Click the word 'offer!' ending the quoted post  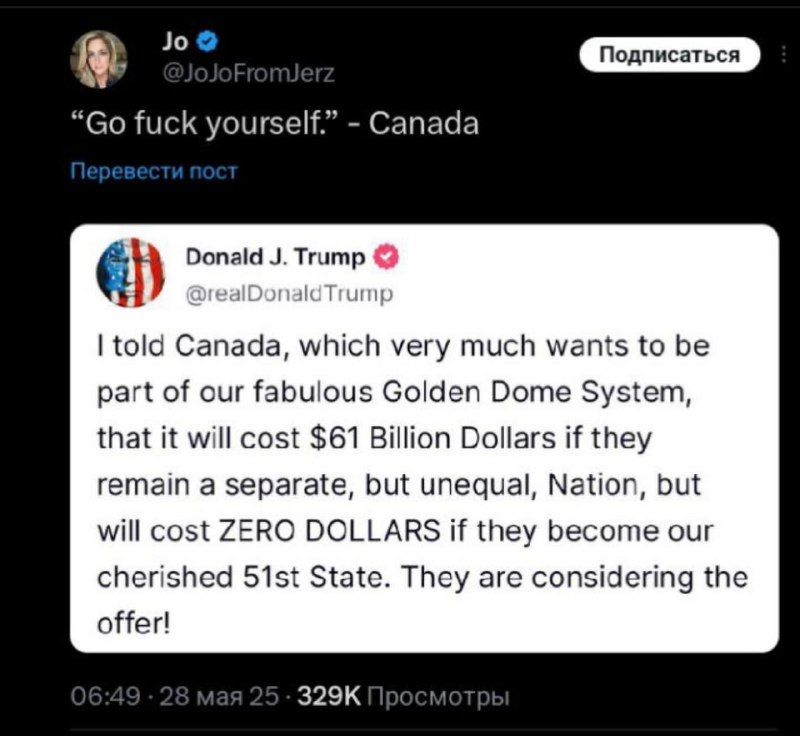point(133,623)
